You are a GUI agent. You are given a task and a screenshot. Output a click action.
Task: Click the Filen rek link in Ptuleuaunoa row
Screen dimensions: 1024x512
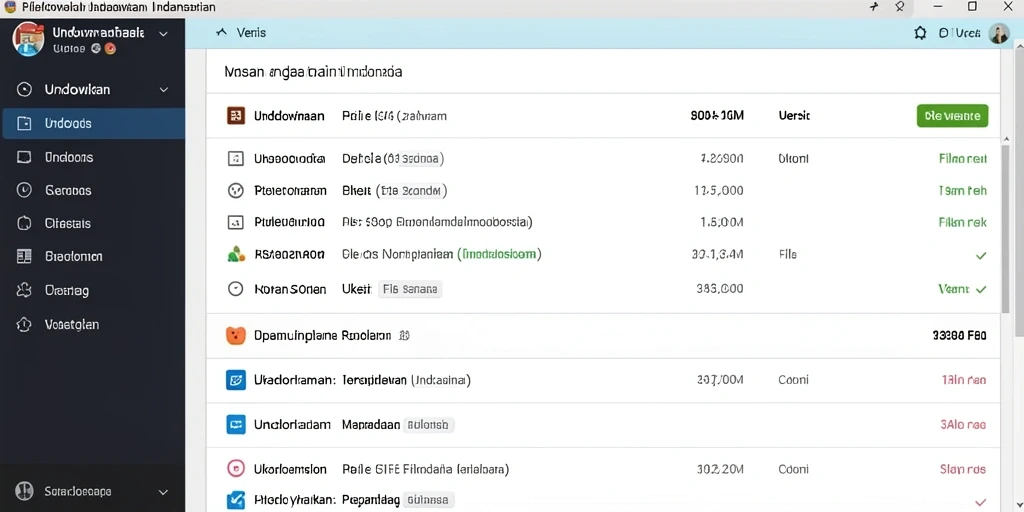[963, 223]
